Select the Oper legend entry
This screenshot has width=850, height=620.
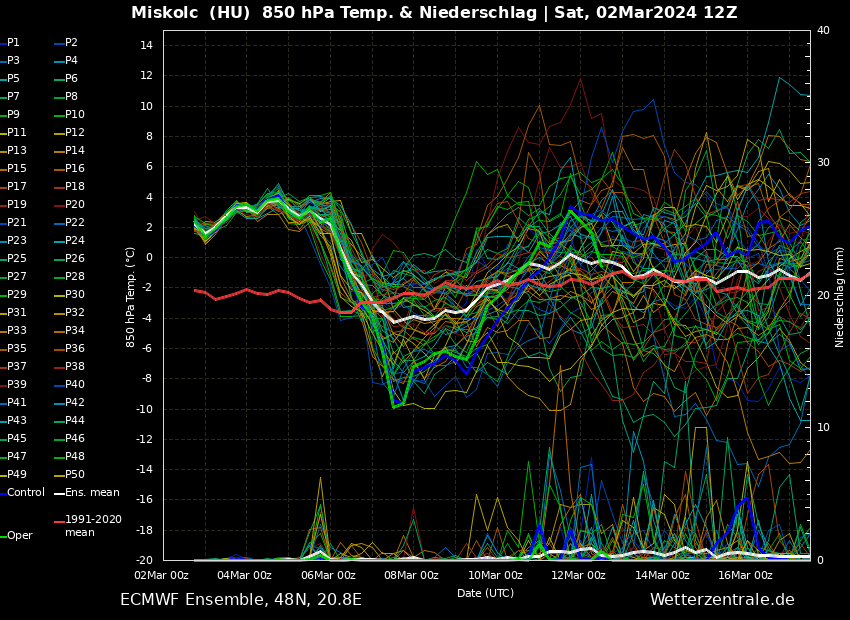20,536
